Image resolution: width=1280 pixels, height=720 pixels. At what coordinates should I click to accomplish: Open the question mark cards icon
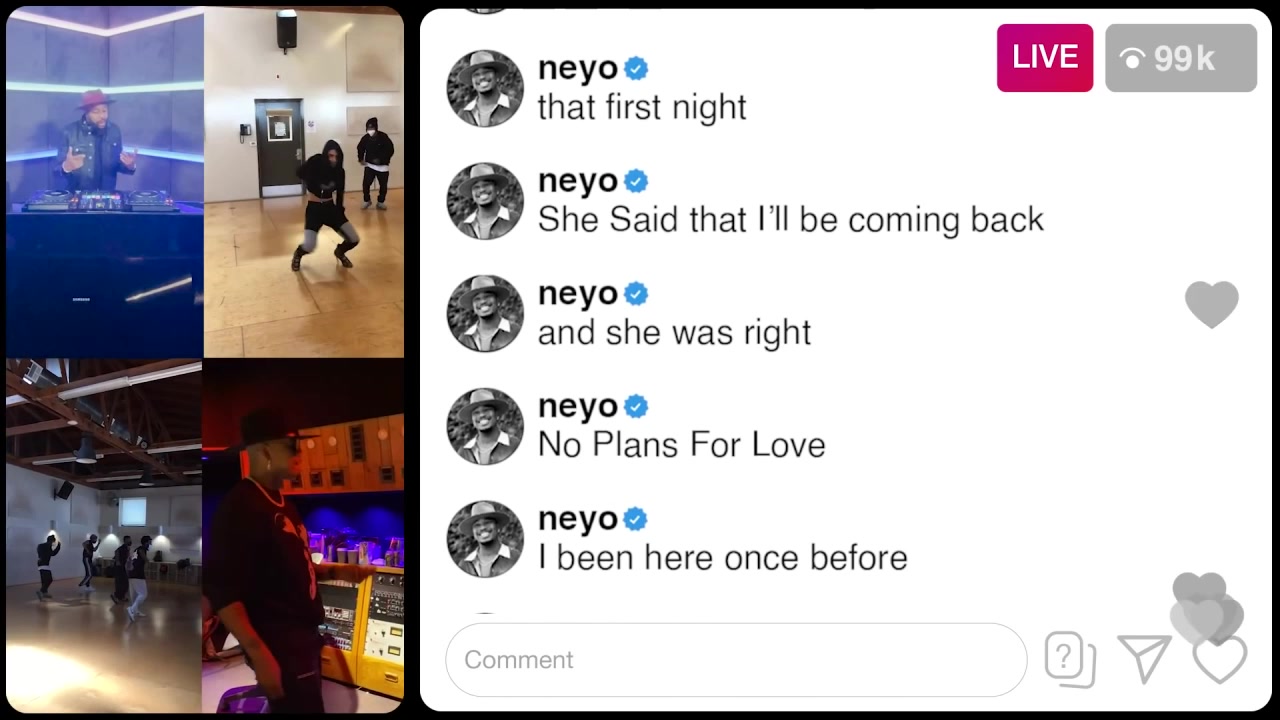pos(1070,660)
